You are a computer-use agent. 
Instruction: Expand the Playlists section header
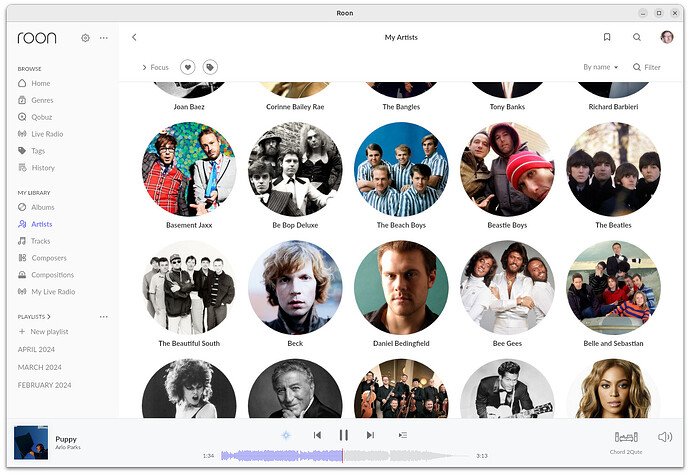34,317
